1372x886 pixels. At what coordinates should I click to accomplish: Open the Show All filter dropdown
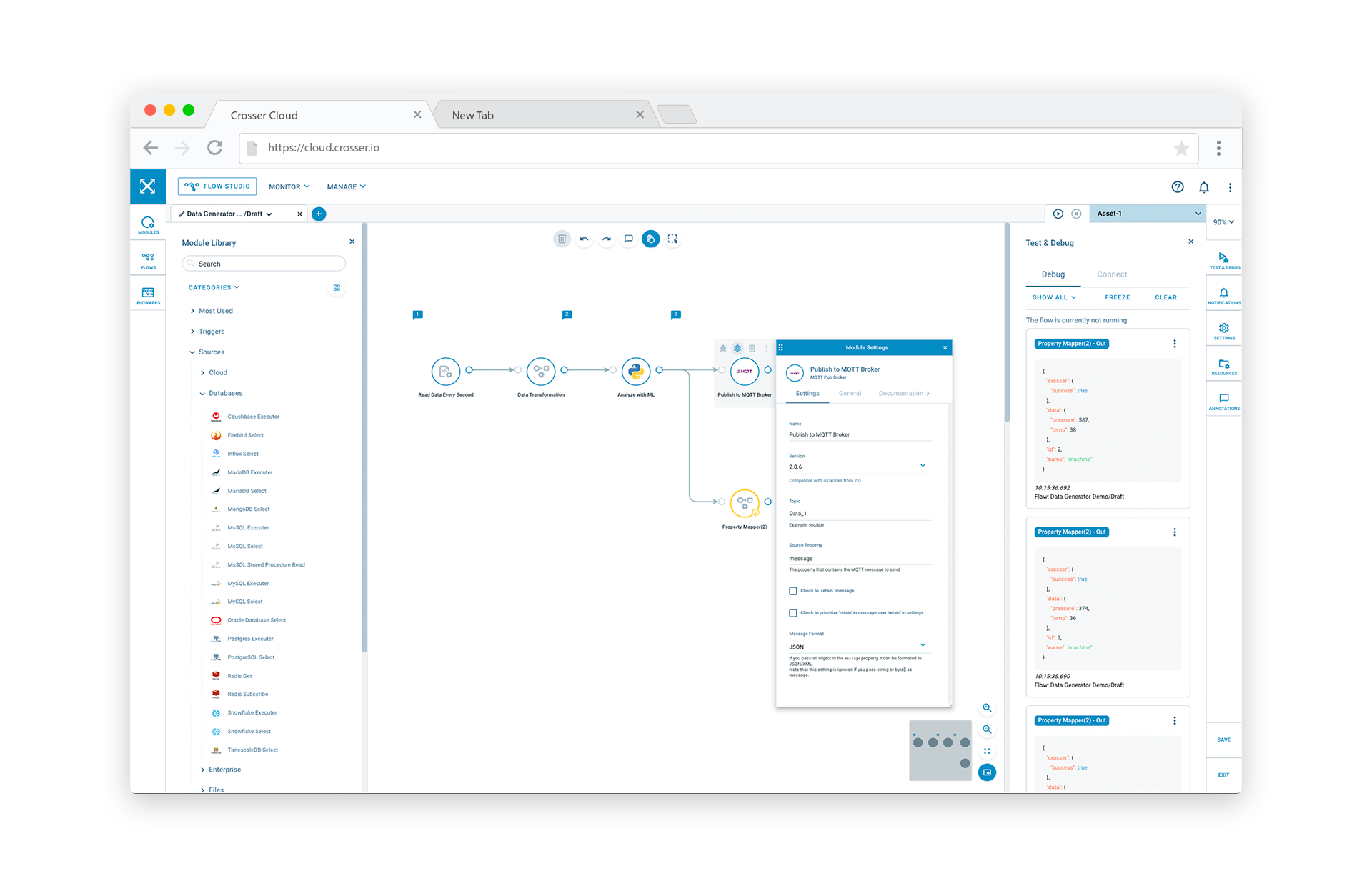click(x=1054, y=297)
